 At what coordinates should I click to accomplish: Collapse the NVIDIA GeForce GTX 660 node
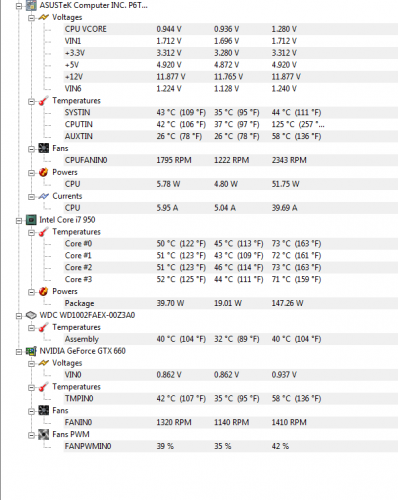[x=19, y=352]
